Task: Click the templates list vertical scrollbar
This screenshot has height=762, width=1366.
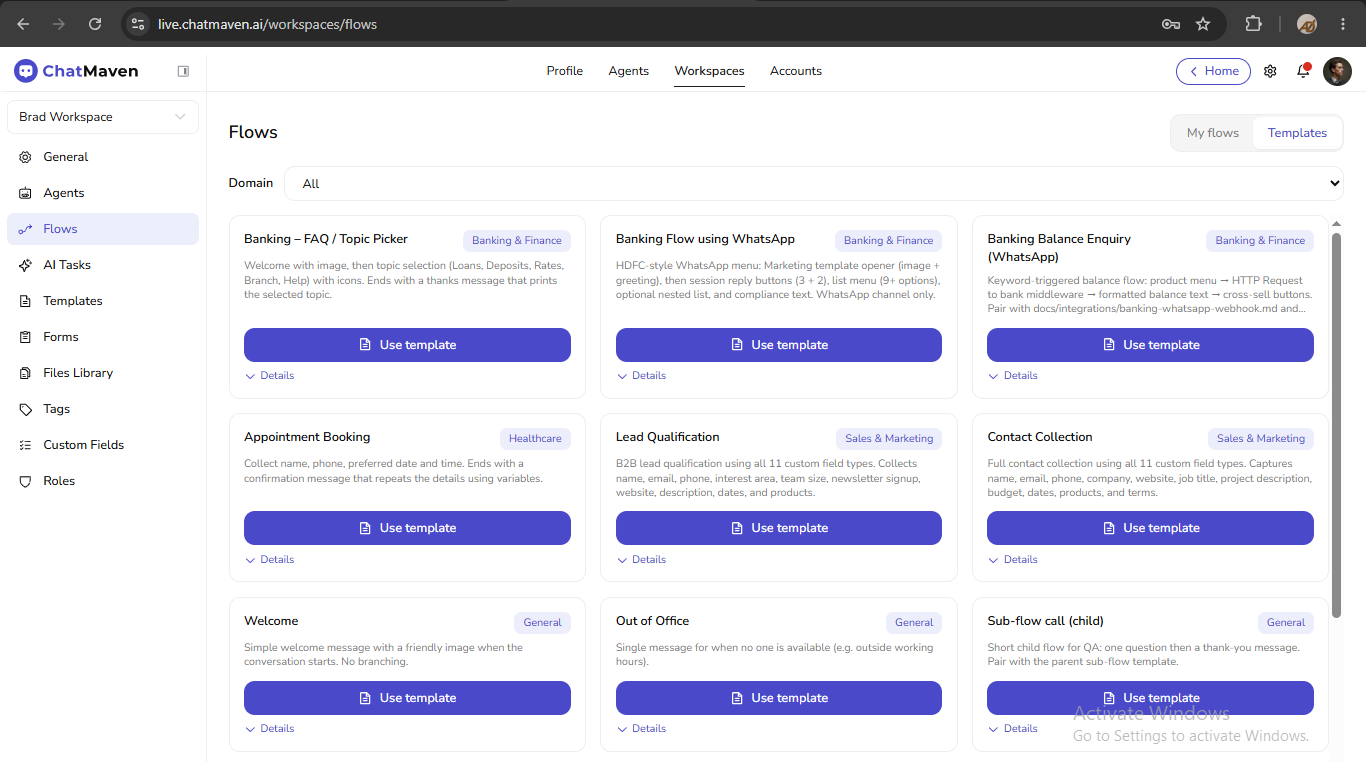Action: pyautogui.click(x=1337, y=425)
